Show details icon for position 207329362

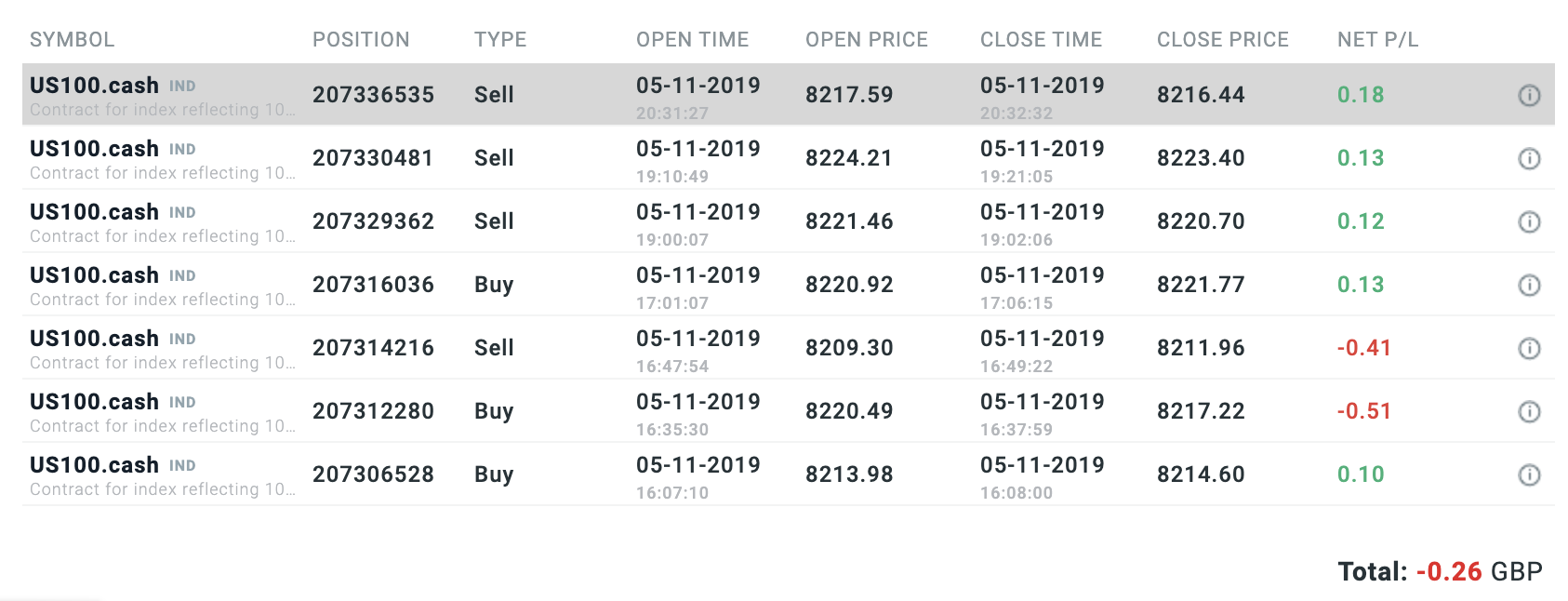click(1529, 221)
